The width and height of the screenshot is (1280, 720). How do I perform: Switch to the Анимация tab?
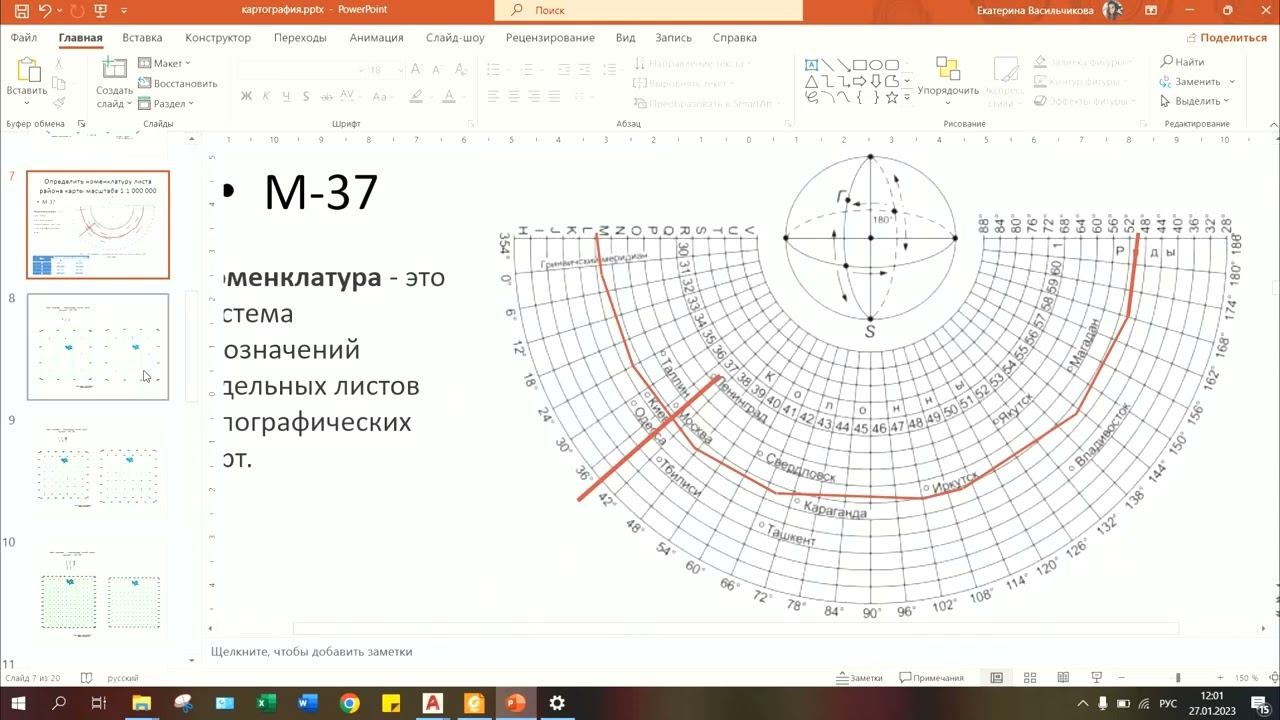376,37
